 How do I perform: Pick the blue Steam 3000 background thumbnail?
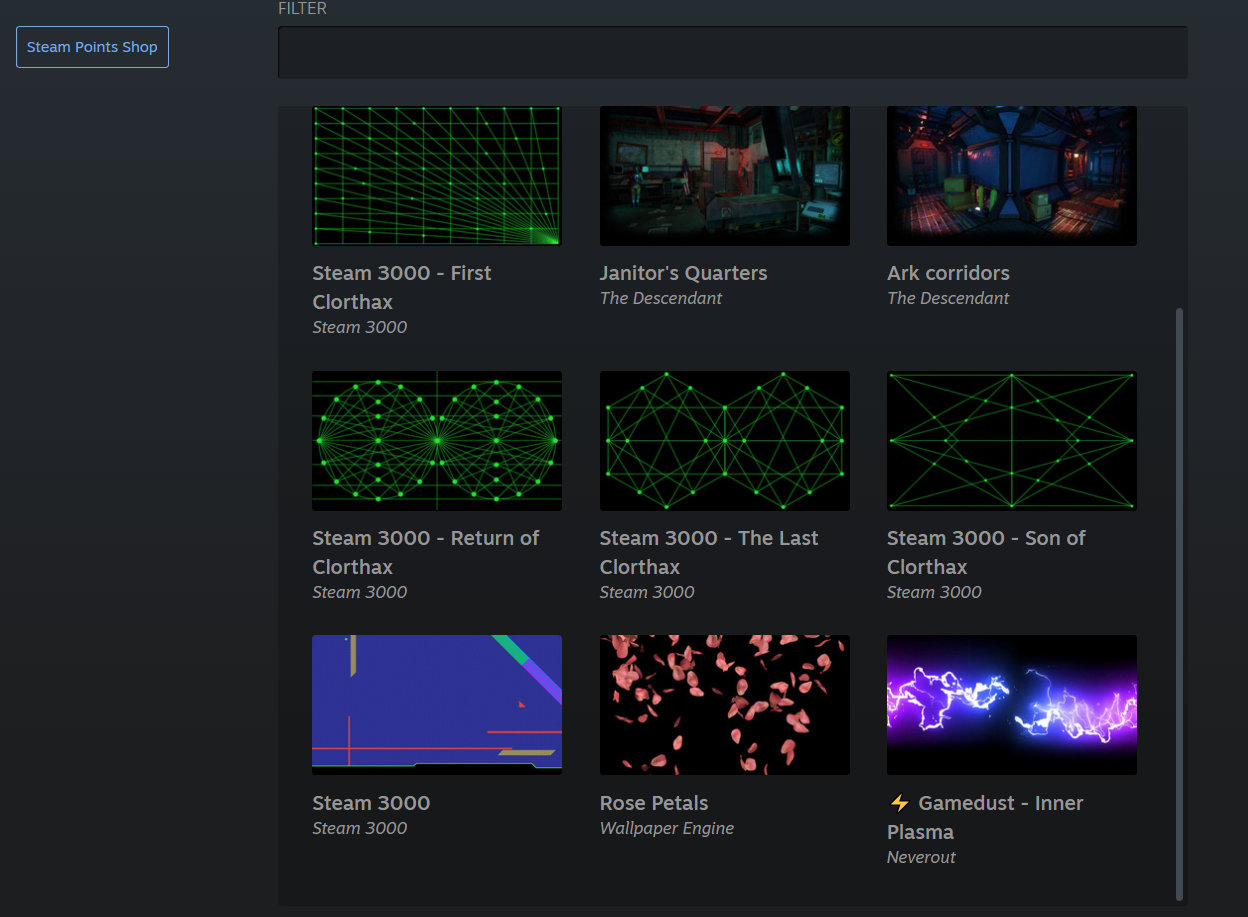437,705
